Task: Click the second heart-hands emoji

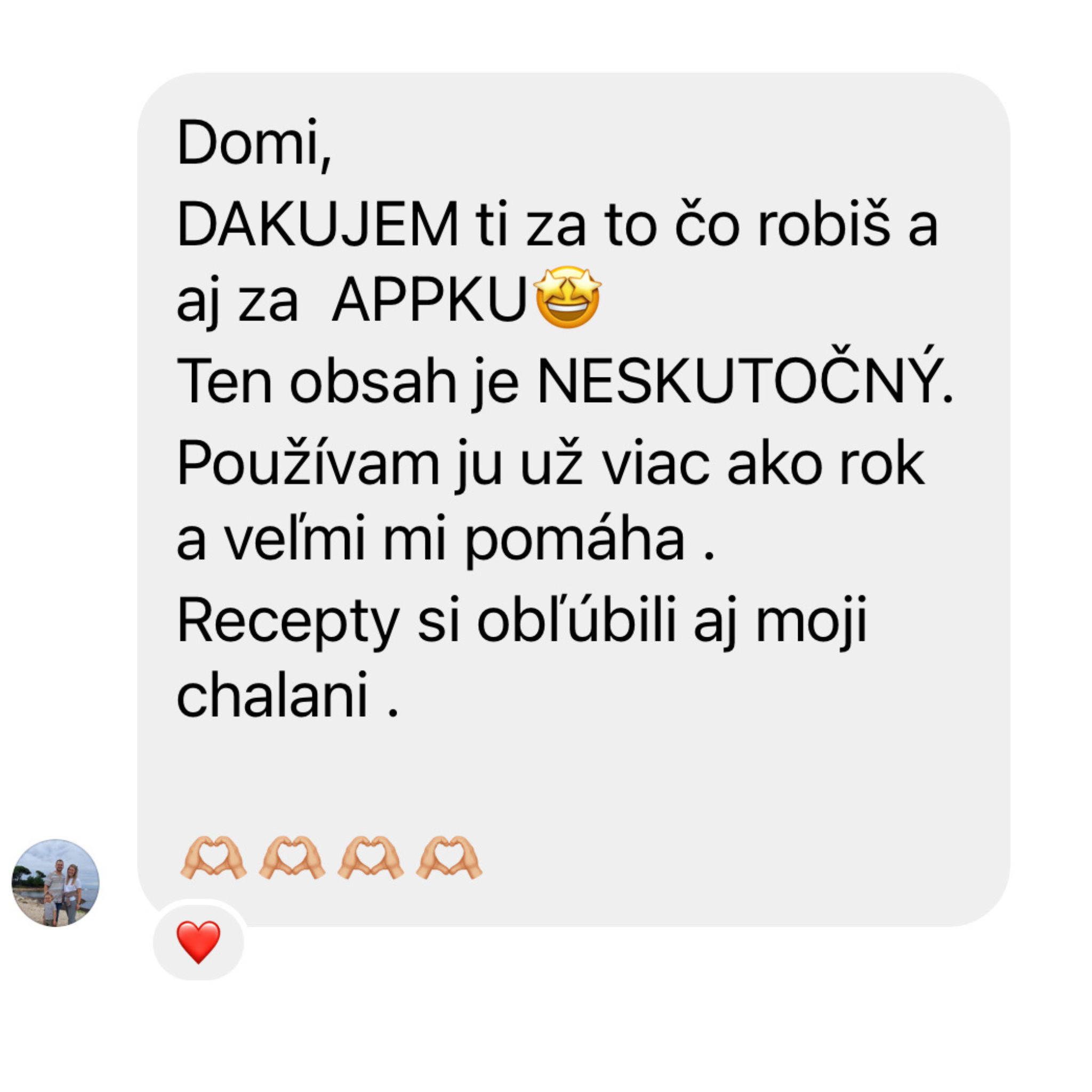Action: pyautogui.click(x=292, y=857)
